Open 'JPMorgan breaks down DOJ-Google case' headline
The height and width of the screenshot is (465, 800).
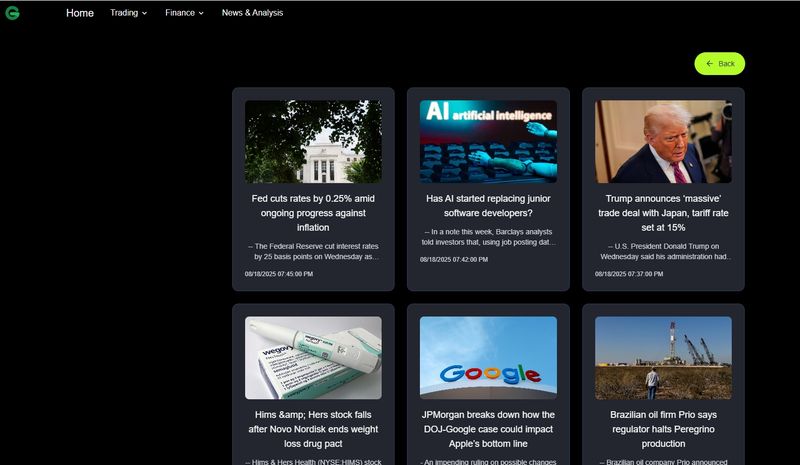point(488,429)
